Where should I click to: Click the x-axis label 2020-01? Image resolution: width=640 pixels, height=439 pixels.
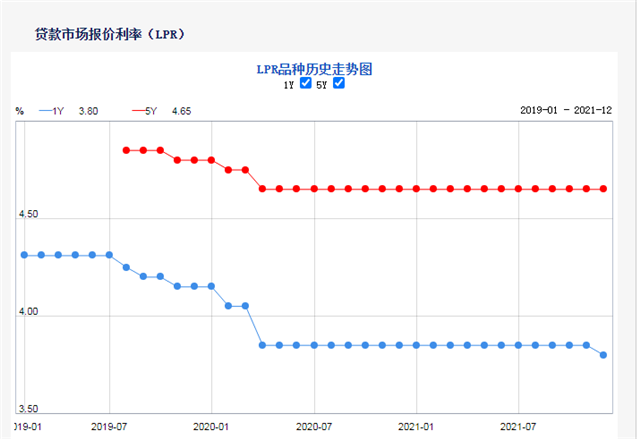tap(211, 427)
